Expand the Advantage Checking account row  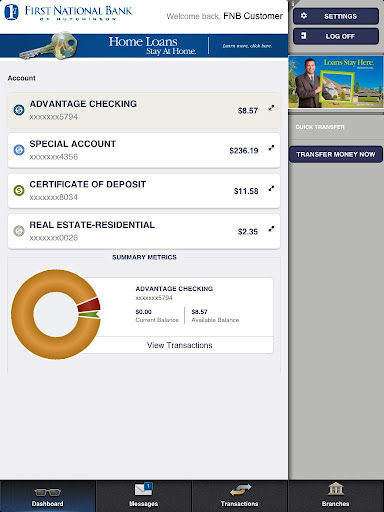tap(272, 108)
